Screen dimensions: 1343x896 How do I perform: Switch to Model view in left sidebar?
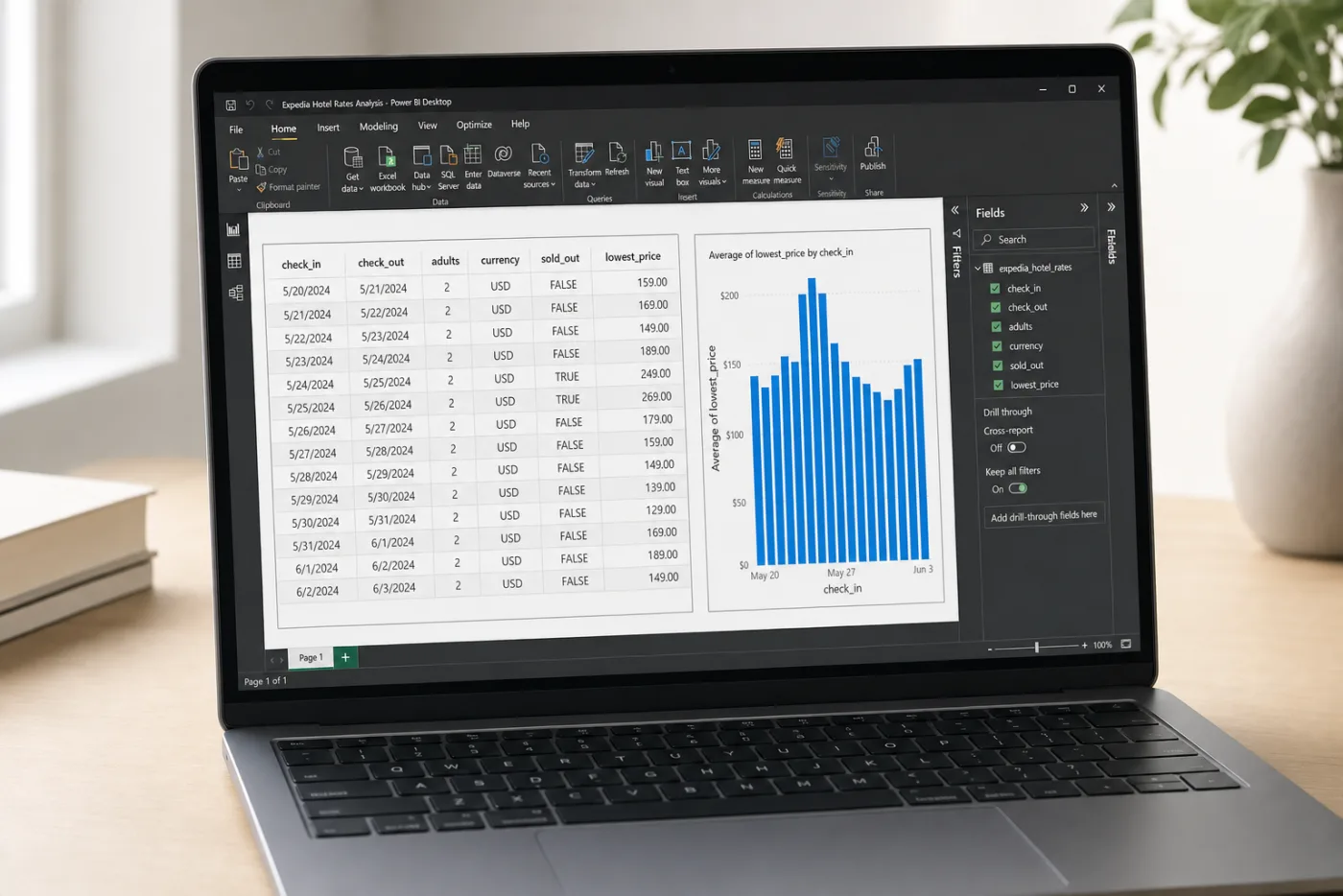tap(236, 293)
